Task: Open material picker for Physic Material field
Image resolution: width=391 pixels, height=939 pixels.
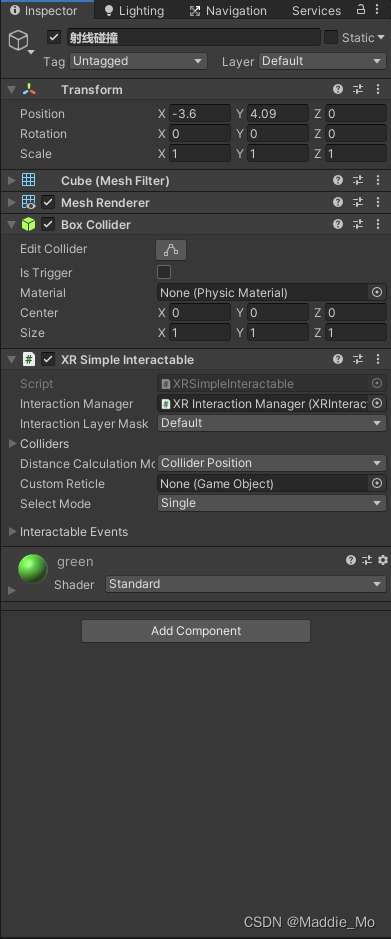Action: (377, 292)
